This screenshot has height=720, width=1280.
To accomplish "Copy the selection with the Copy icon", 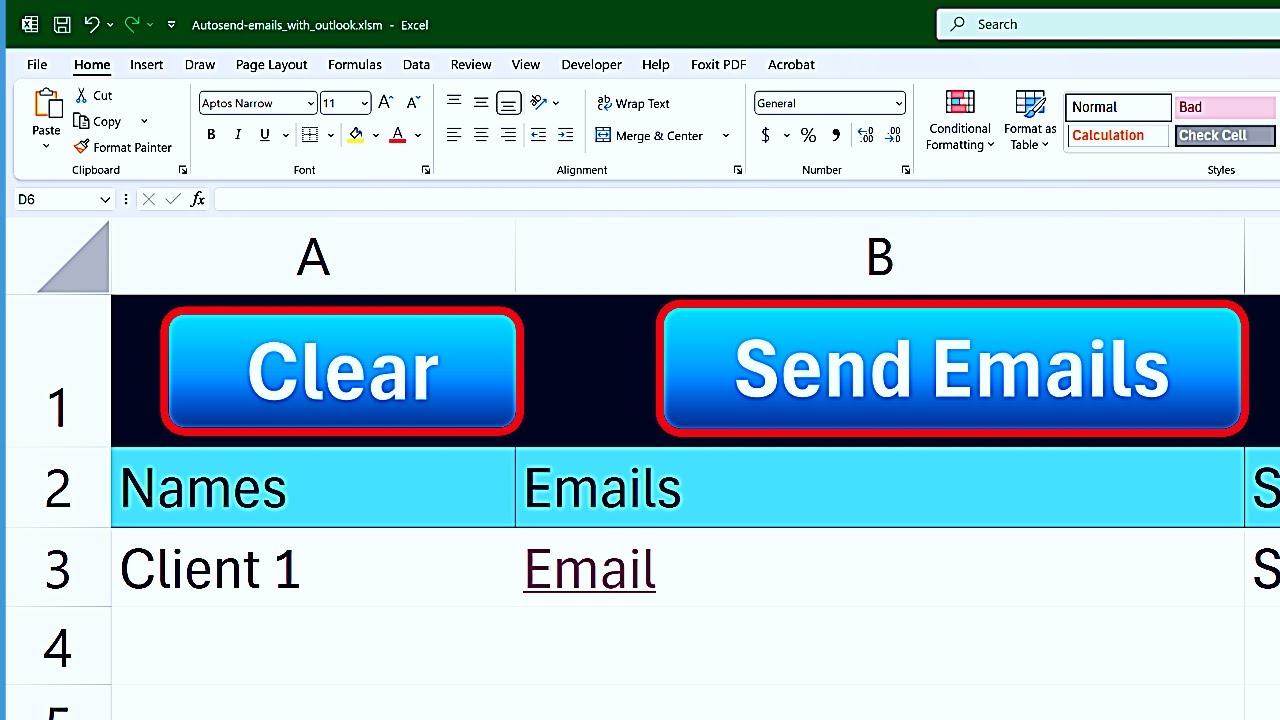I will (82, 121).
